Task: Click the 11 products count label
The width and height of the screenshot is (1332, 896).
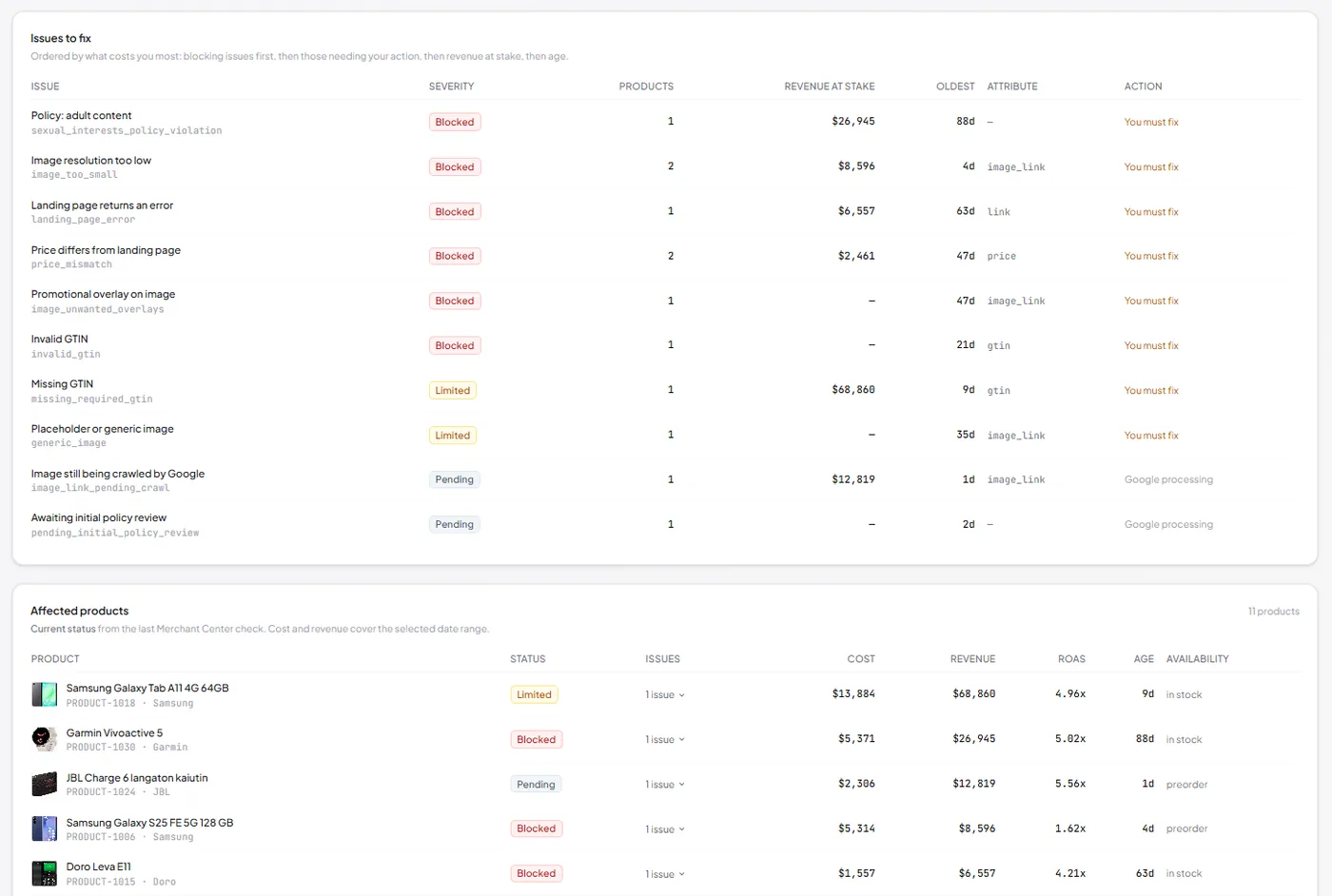Action: point(1274,611)
